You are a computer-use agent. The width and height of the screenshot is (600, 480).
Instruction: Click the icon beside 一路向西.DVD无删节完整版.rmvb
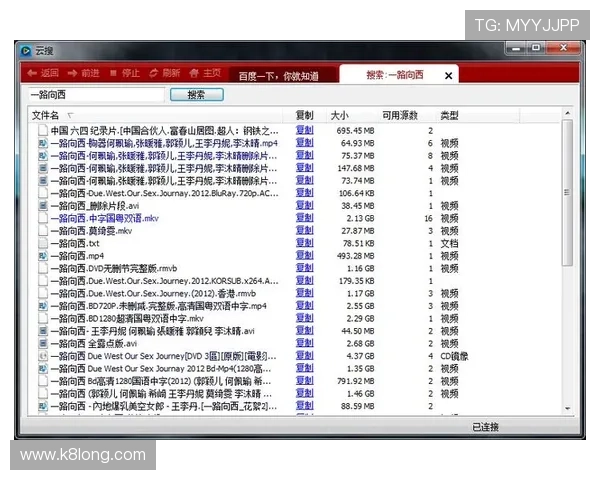(x=43, y=268)
